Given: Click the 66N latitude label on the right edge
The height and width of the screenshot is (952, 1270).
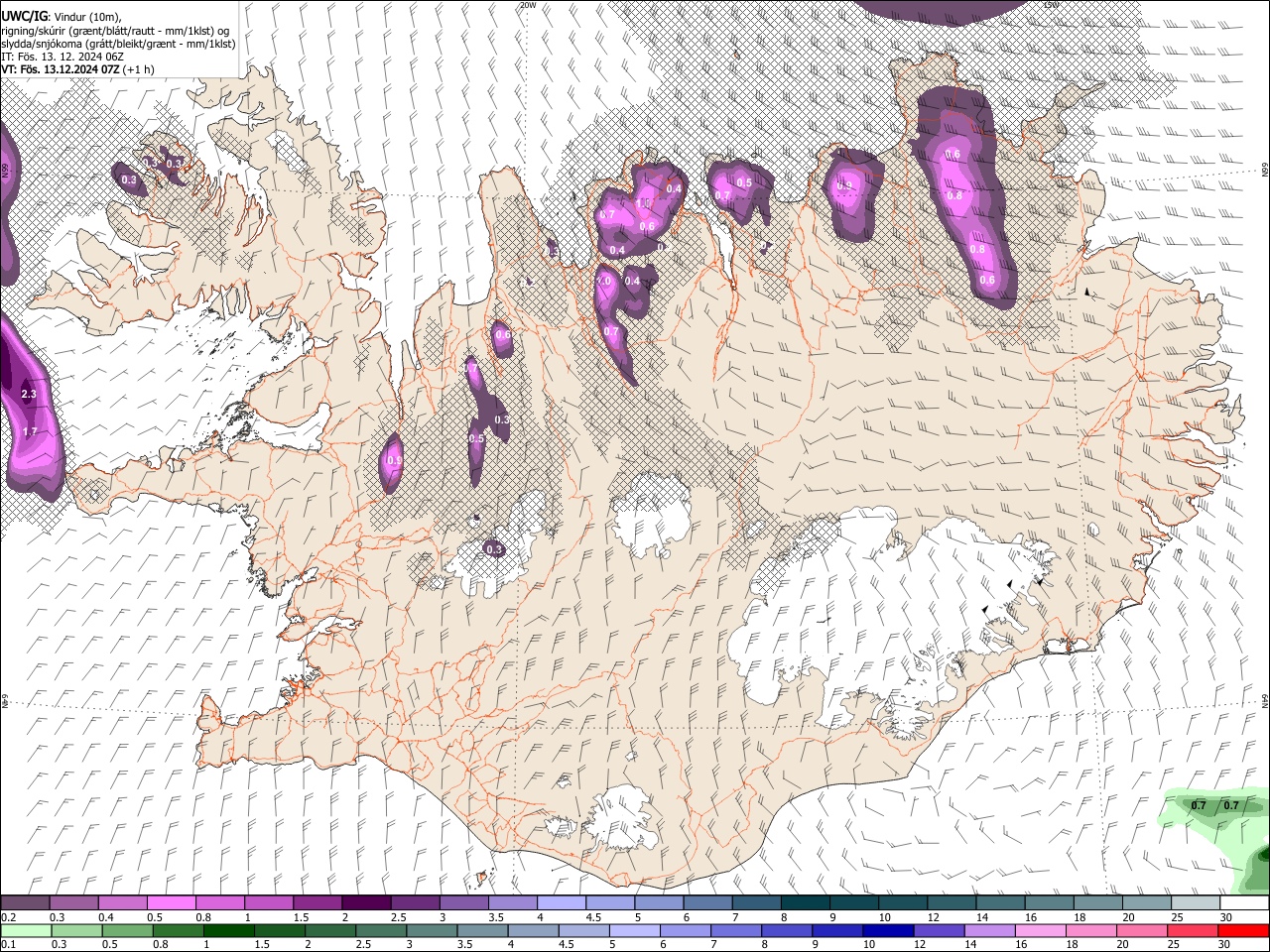Looking at the screenshot, I should [1264, 171].
